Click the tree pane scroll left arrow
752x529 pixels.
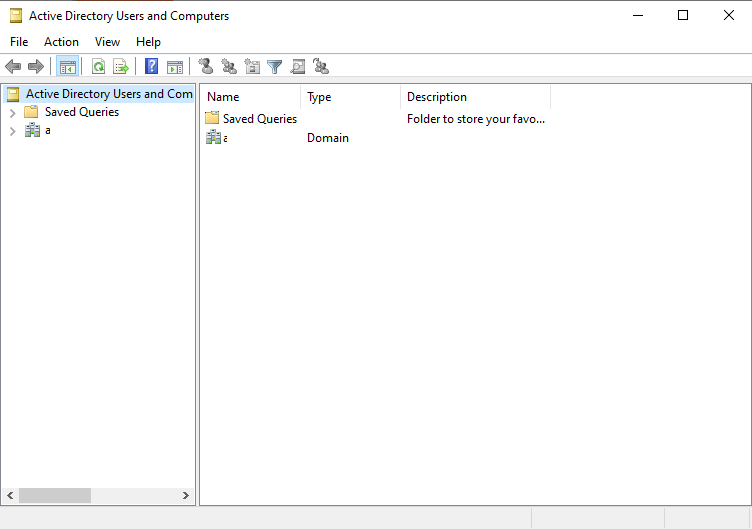[x=10, y=495]
